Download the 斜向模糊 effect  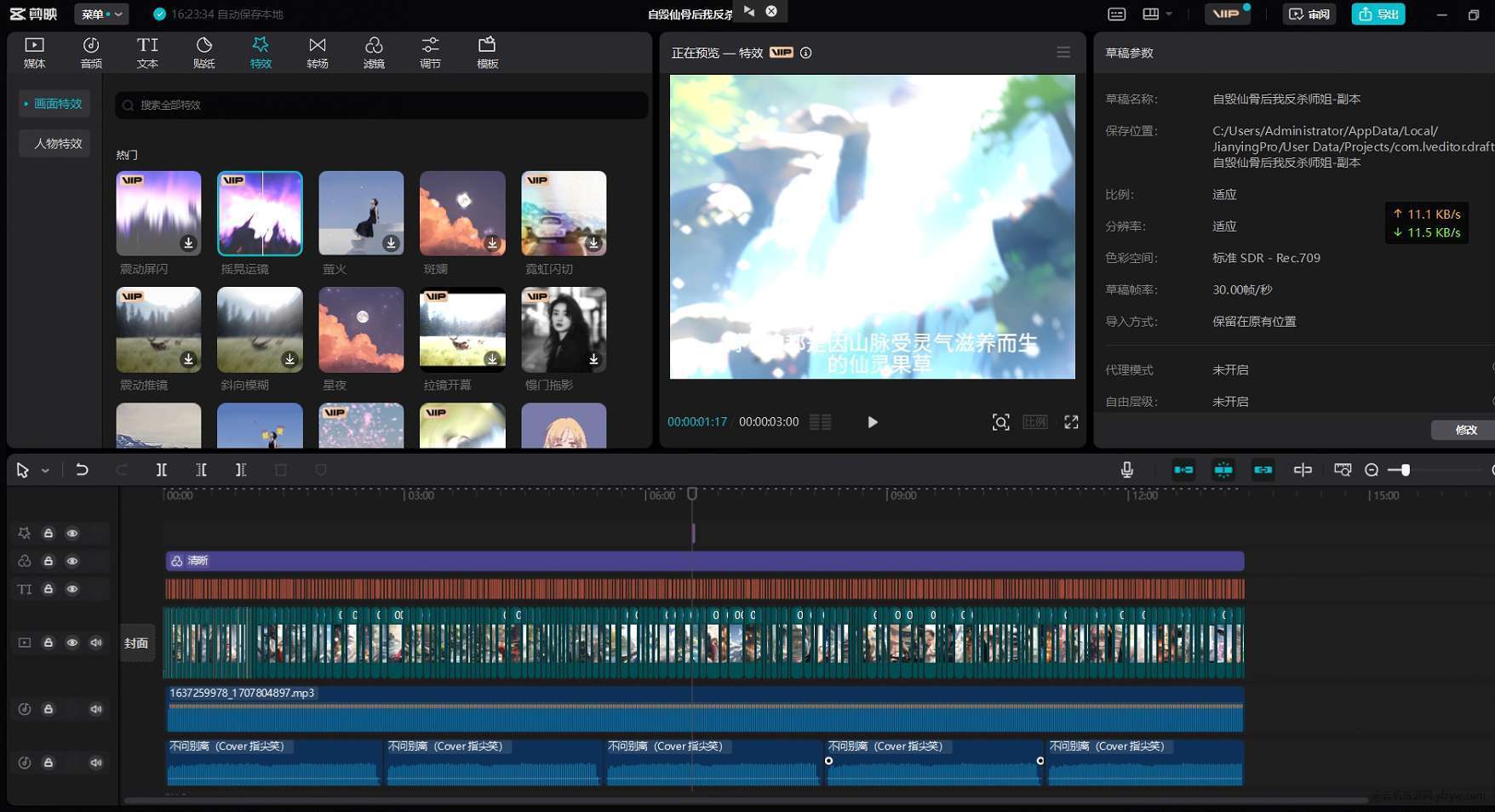pyautogui.click(x=289, y=359)
